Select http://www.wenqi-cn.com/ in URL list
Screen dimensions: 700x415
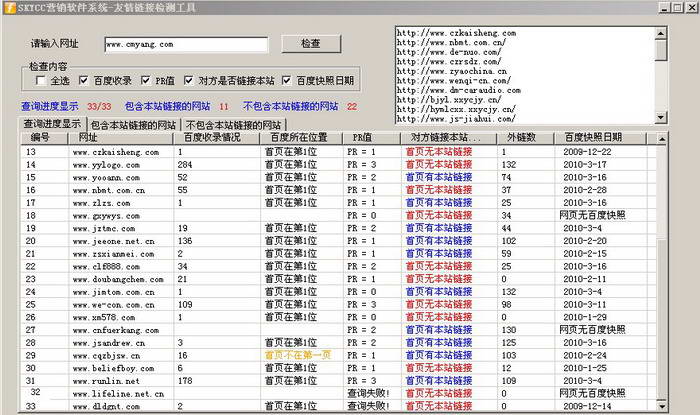(454, 81)
